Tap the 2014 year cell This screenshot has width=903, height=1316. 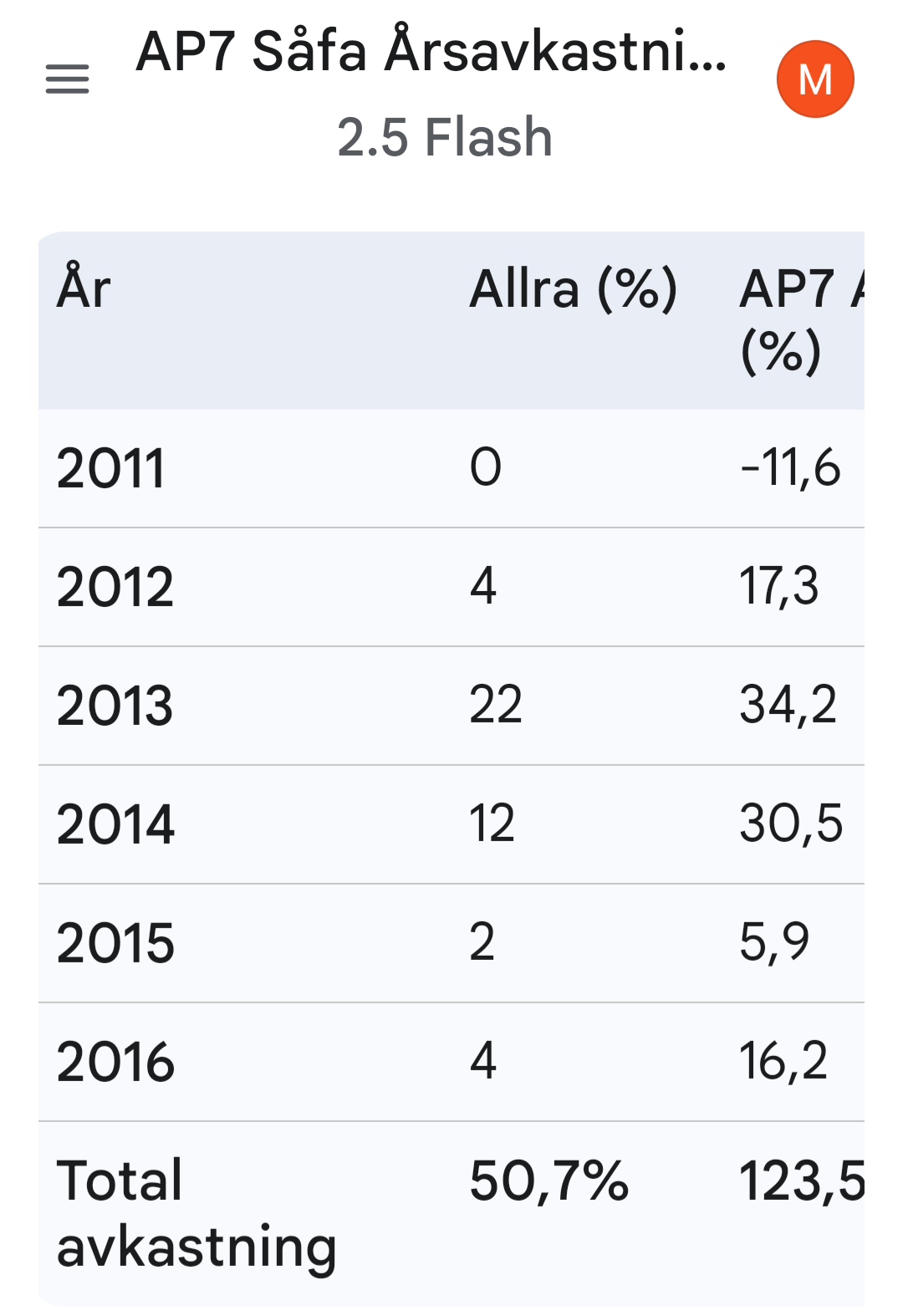(x=115, y=824)
